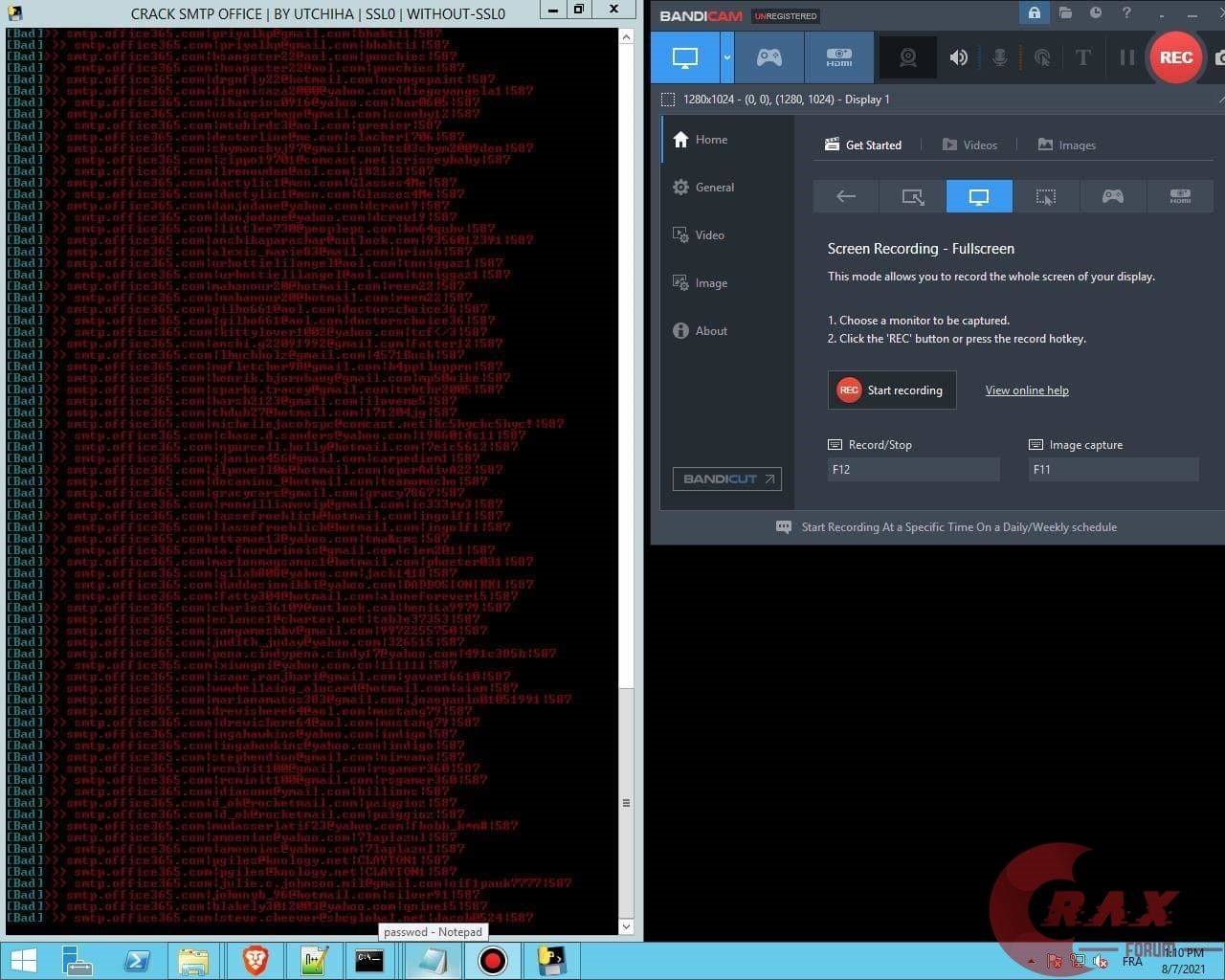Viewport: 1225px width, 980px height.
Task: Toggle the text overlay T icon
Action: click(1083, 57)
